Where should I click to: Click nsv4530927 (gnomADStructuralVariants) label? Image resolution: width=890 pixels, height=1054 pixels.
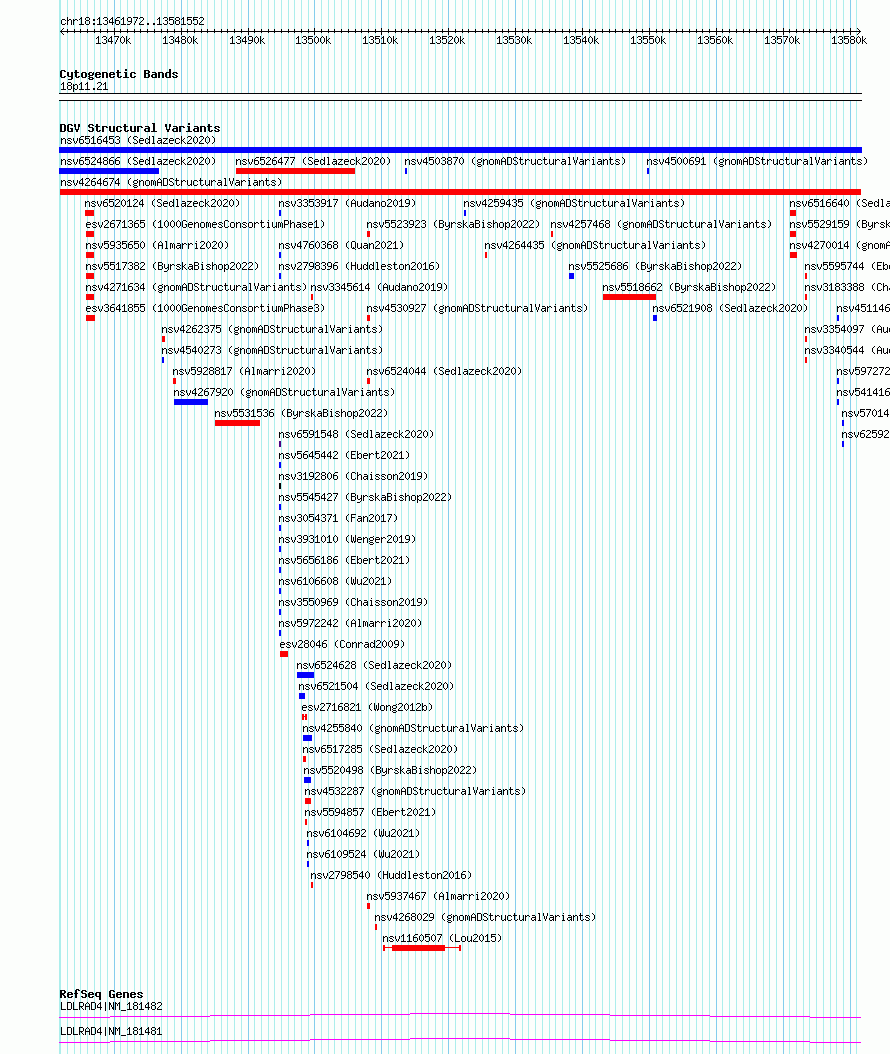(477, 308)
